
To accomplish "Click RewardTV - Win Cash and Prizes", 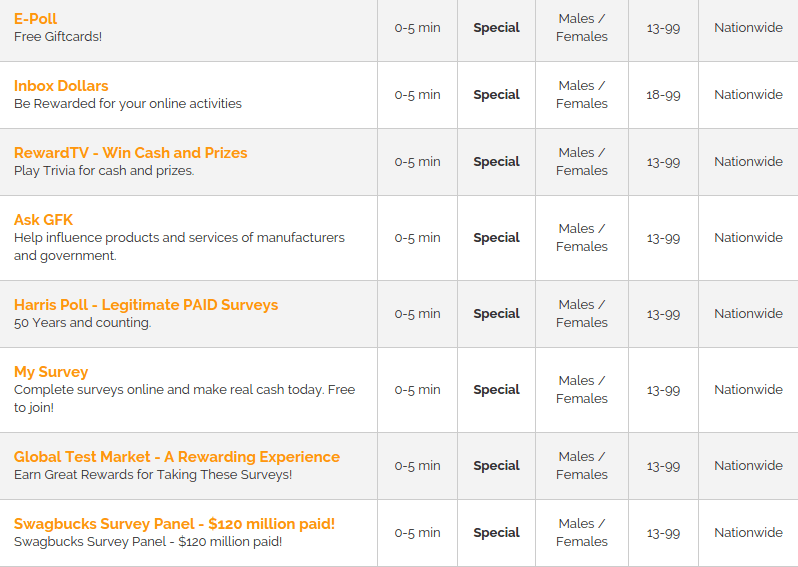I will 130,153.
